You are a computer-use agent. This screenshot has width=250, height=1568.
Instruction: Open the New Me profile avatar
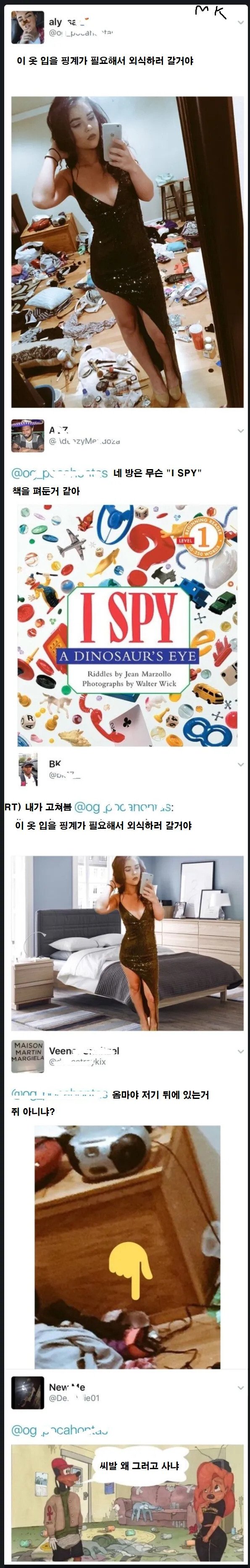pyautogui.click(x=27, y=1393)
